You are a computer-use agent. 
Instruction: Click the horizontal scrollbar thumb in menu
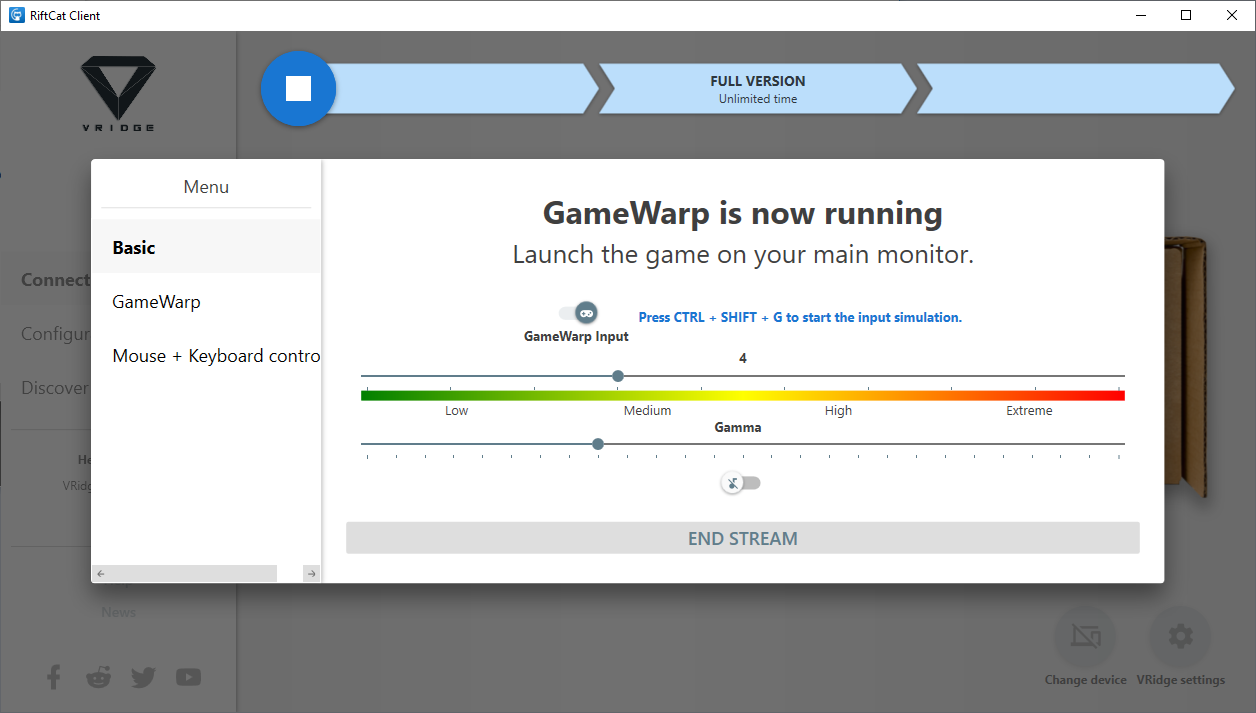point(193,573)
